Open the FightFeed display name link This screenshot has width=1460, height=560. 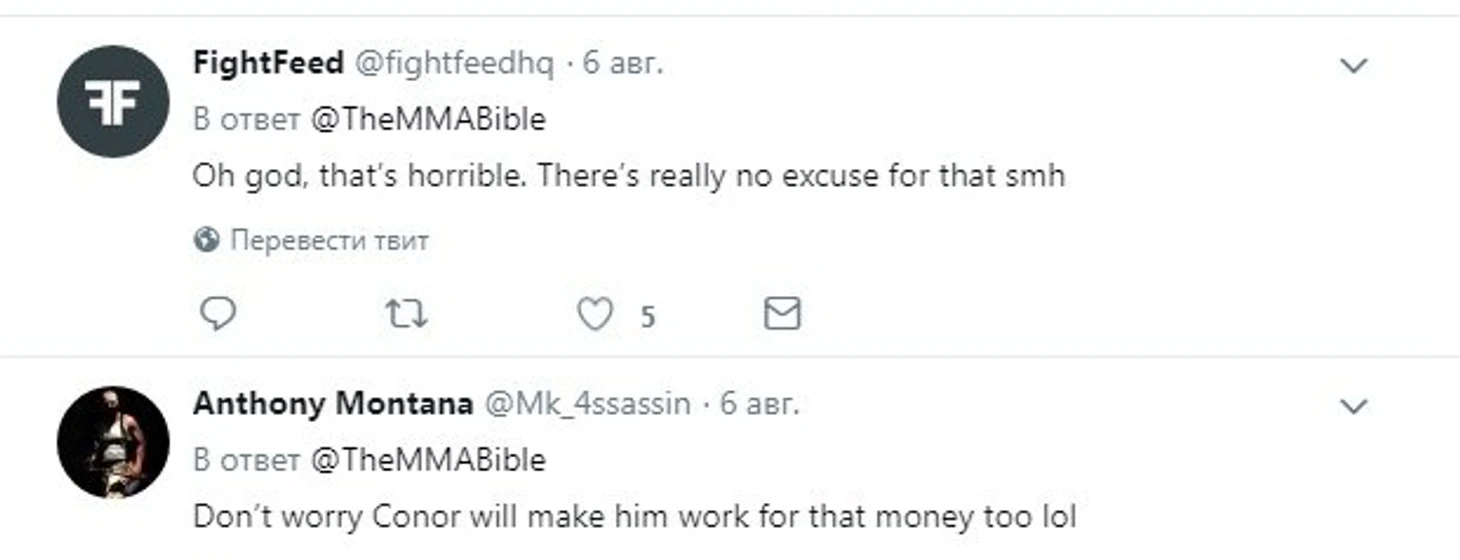pyautogui.click(x=267, y=64)
